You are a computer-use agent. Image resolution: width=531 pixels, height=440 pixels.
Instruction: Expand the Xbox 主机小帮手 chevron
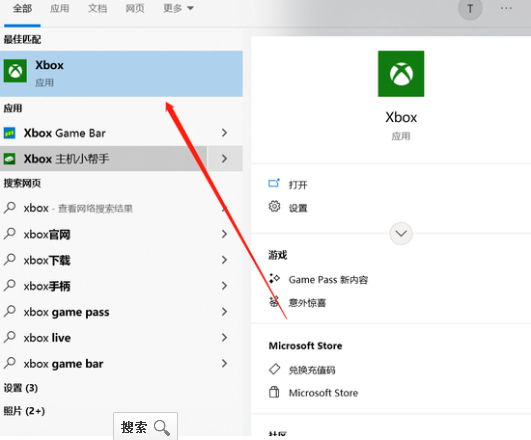coord(224,159)
